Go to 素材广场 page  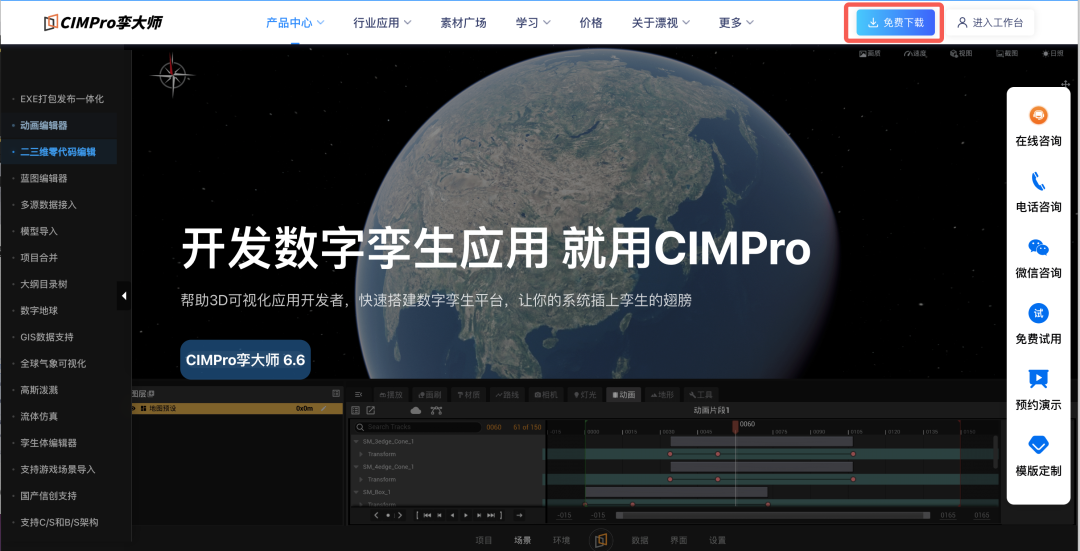pyautogui.click(x=464, y=23)
